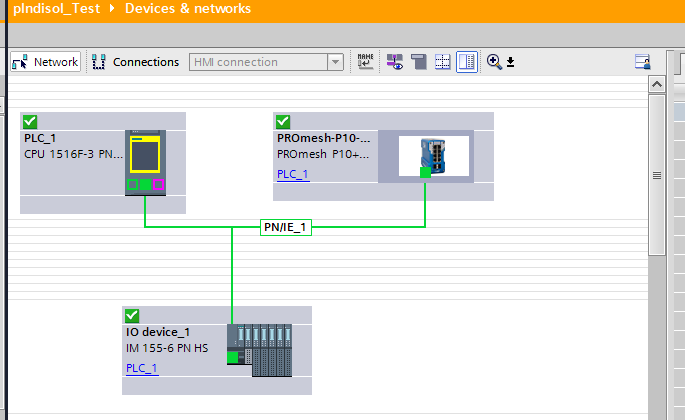Click the green checkmark on IO device_1

point(132,316)
